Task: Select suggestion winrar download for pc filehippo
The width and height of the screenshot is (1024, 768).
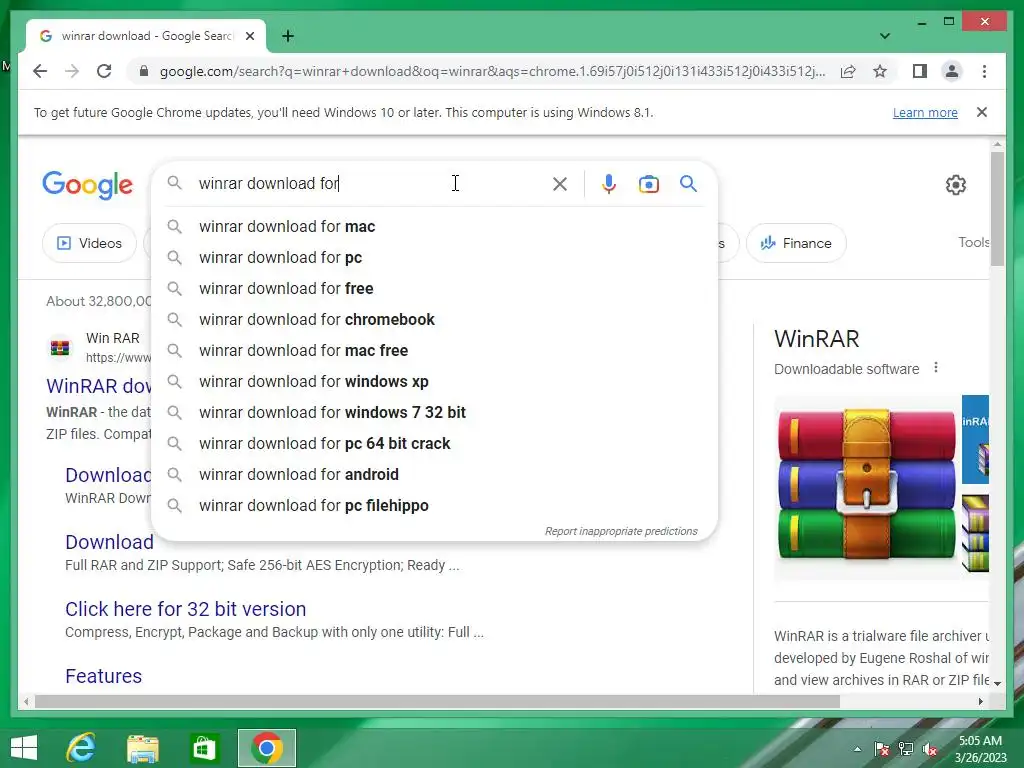Action: 434,505
